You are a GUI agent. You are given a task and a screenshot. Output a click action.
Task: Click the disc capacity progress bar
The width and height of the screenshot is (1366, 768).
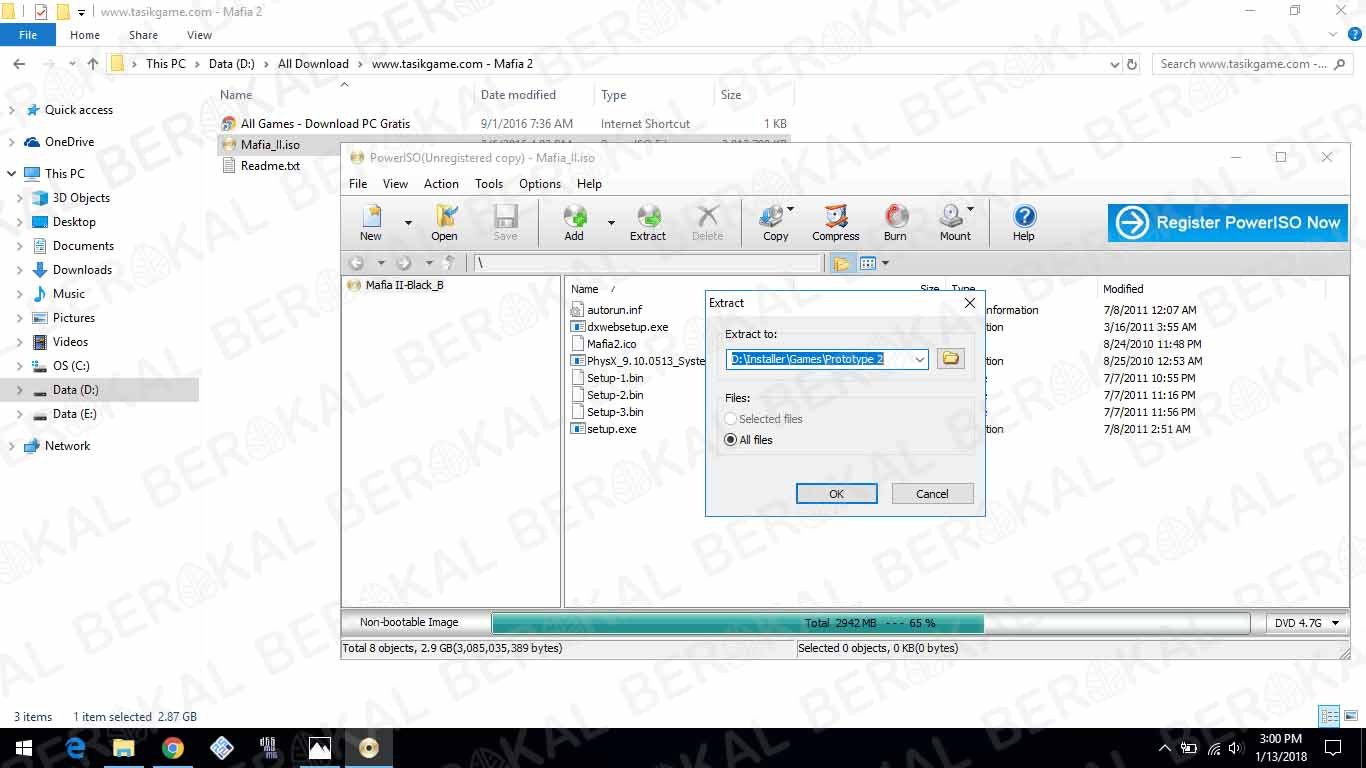pyautogui.click(x=870, y=623)
